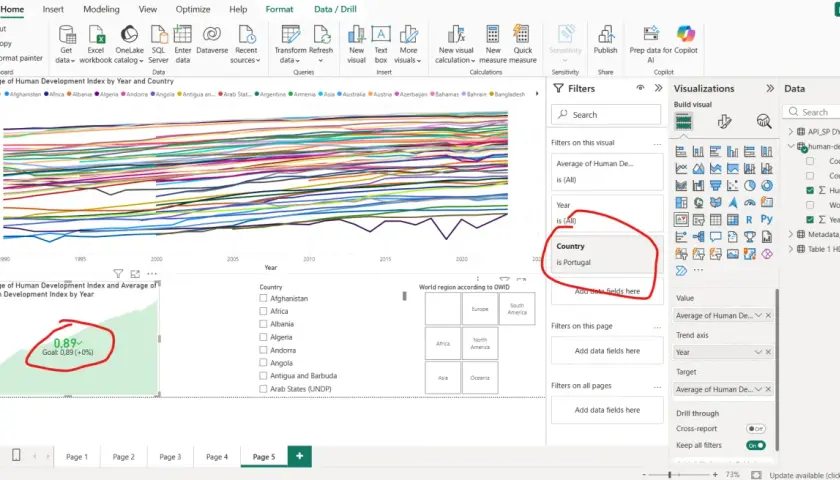Choose the Line chart visual
The width and height of the screenshot is (840, 480).
point(681,169)
